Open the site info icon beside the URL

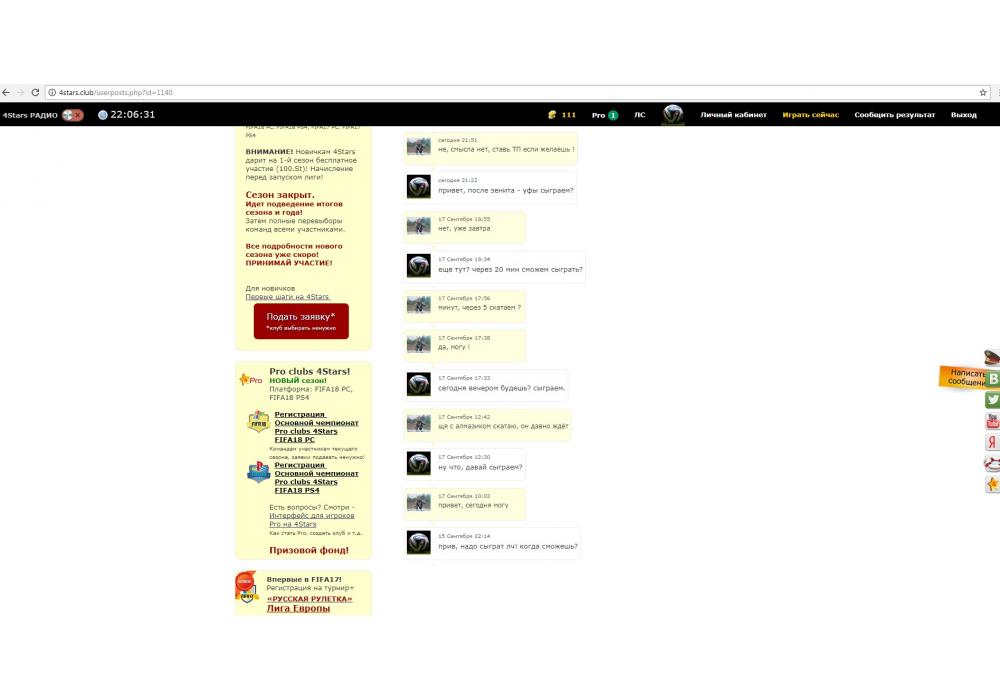(52, 92)
